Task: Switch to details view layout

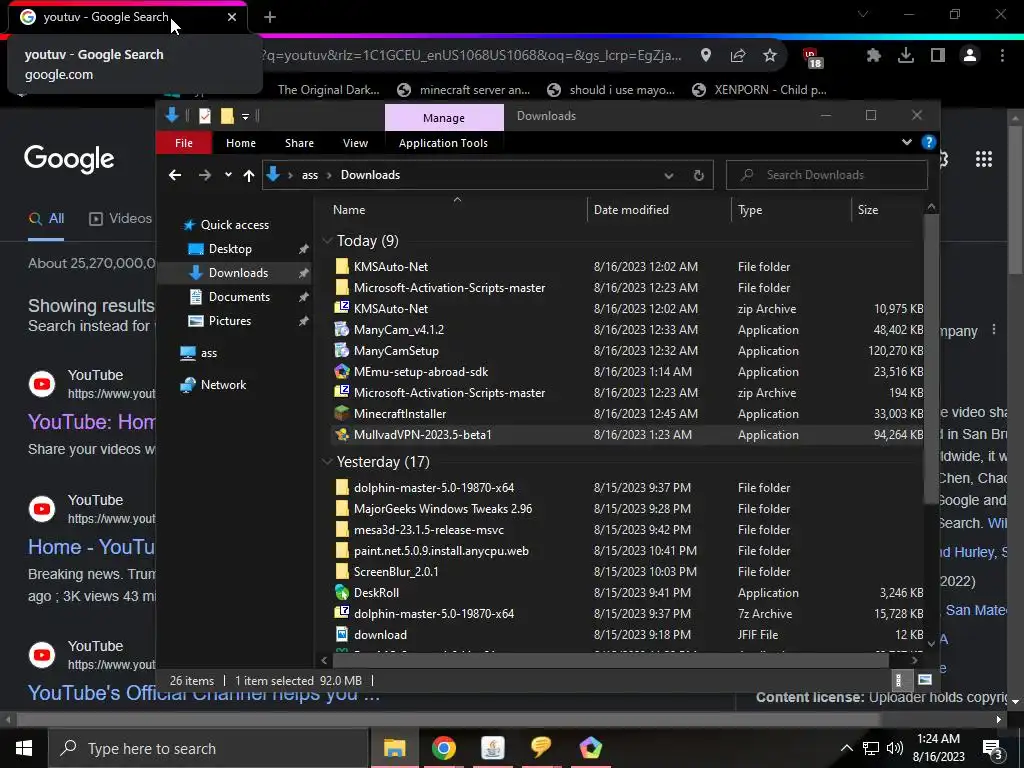Action: (899, 680)
